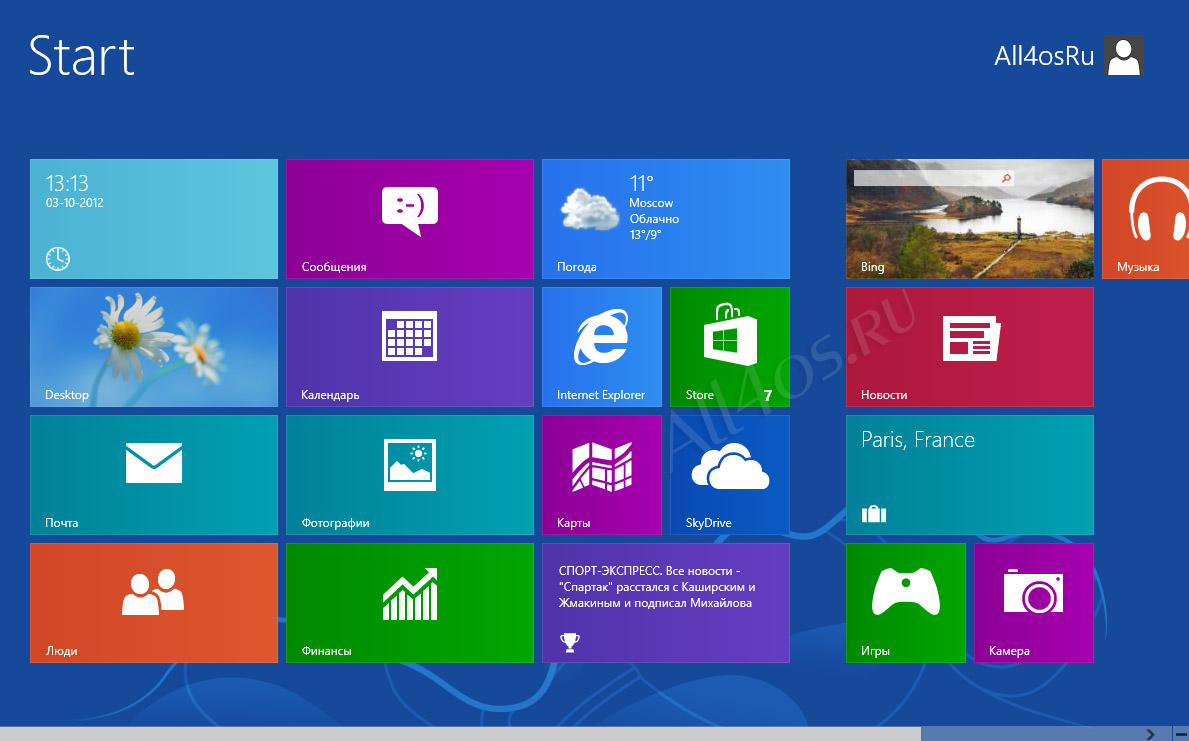Viewport: 1189px width, 741px height.
Task: Open the Bing landscape tile
Action: click(970, 219)
